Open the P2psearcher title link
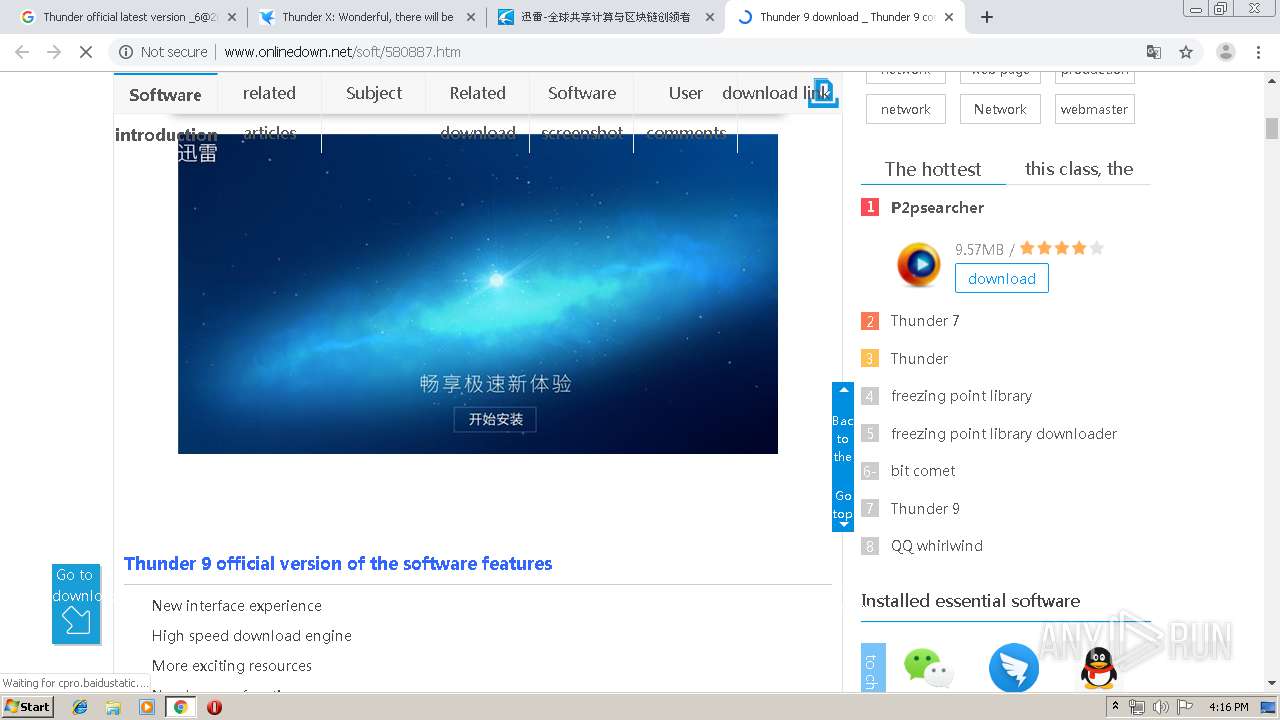The height and width of the screenshot is (720, 1280). [937, 207]
